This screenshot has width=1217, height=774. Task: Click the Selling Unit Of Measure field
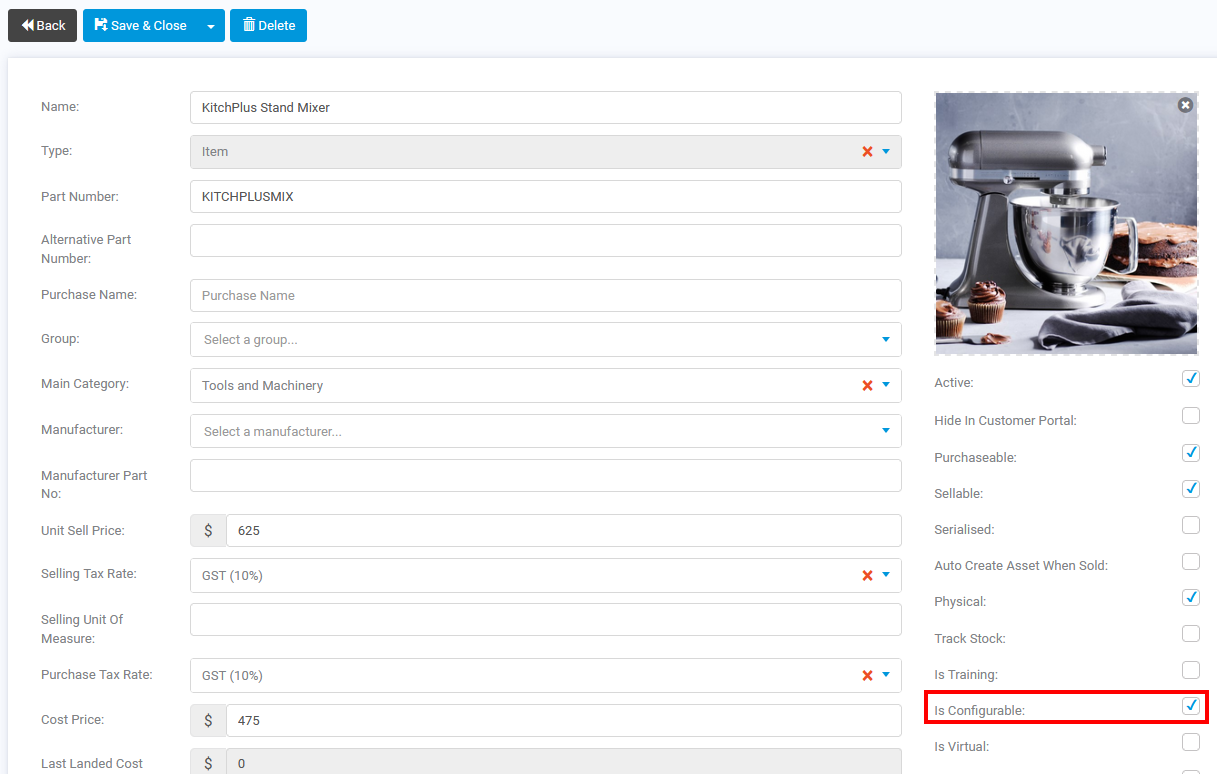point(545,620)
